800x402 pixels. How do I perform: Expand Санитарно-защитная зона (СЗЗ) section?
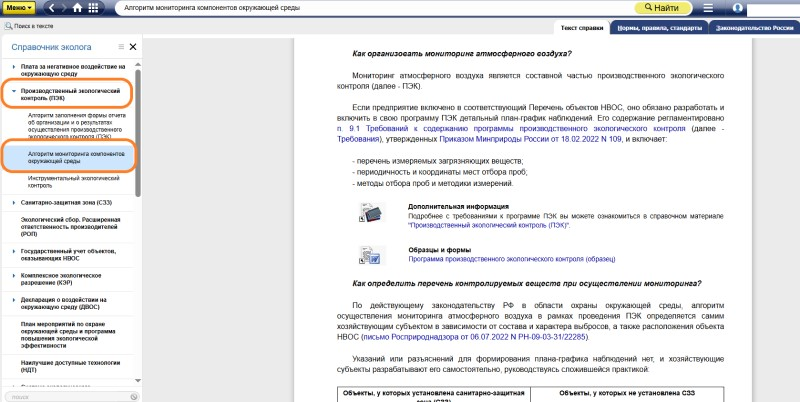coord(14,203)
